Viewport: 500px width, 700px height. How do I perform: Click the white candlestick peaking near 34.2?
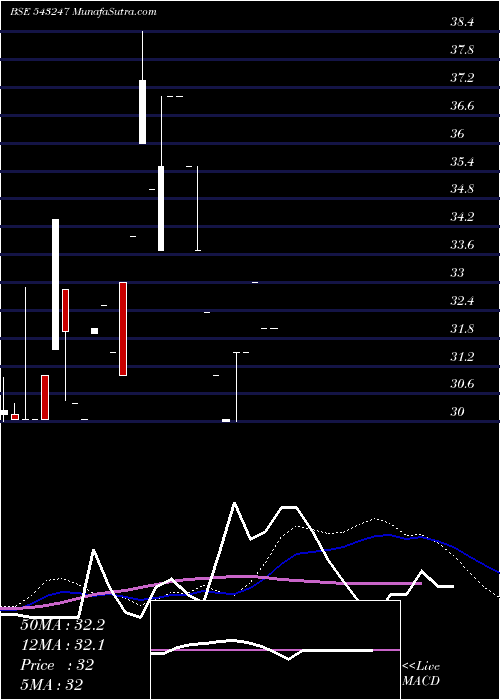(55, 284)
